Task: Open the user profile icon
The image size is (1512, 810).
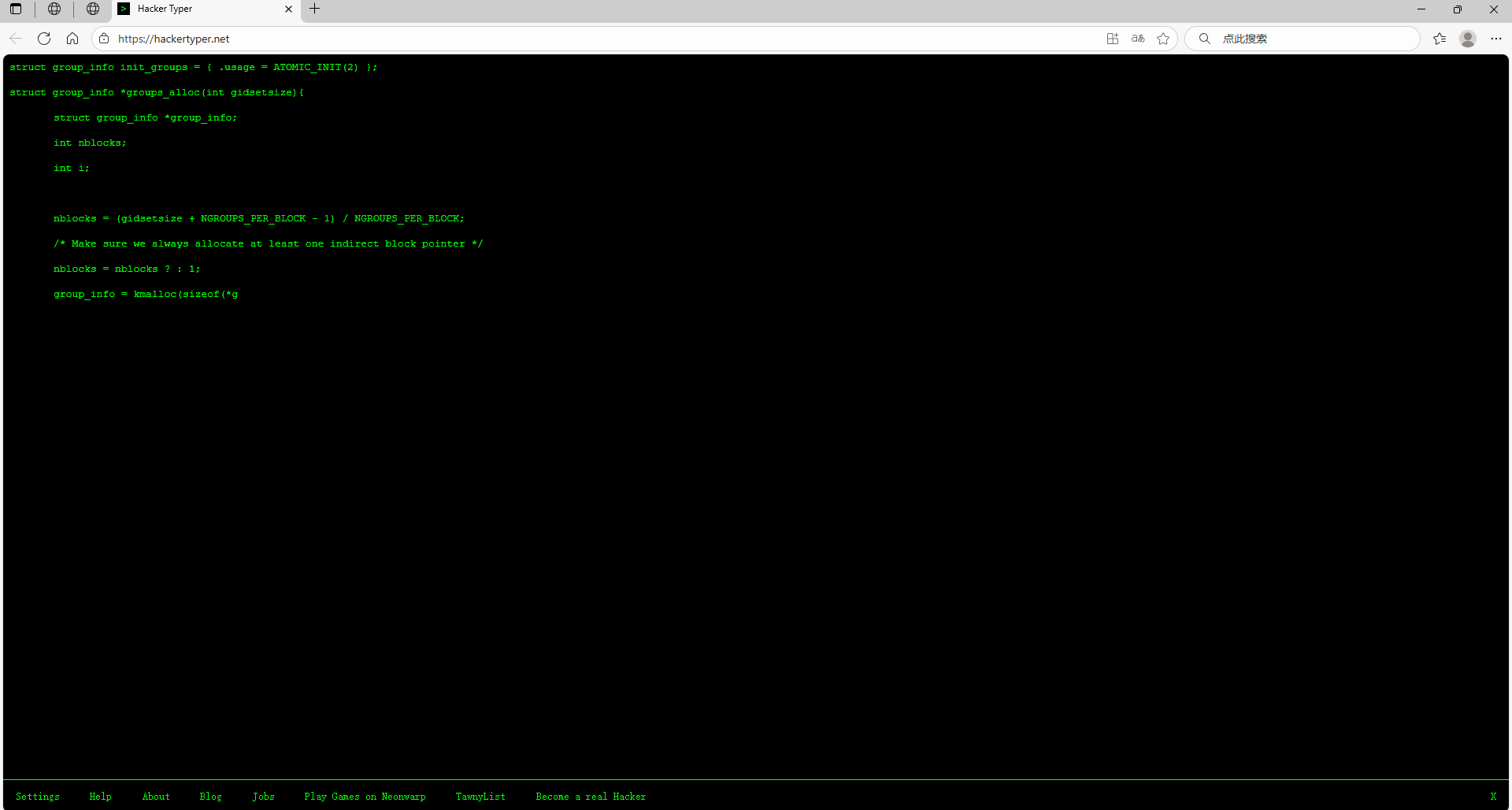Action: (1467, 39)
